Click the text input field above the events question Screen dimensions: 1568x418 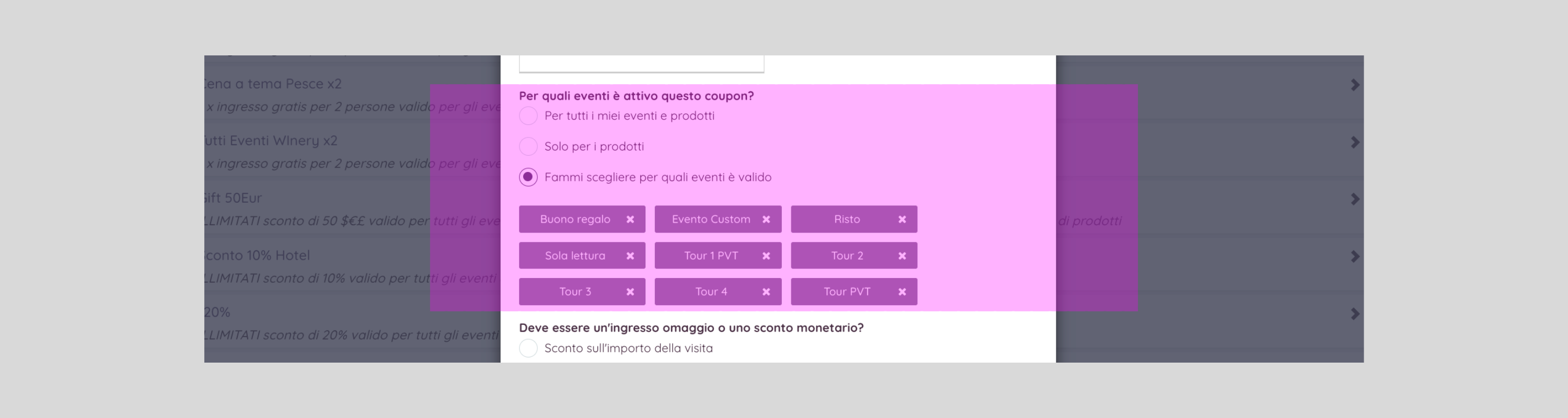coord(641,63)
